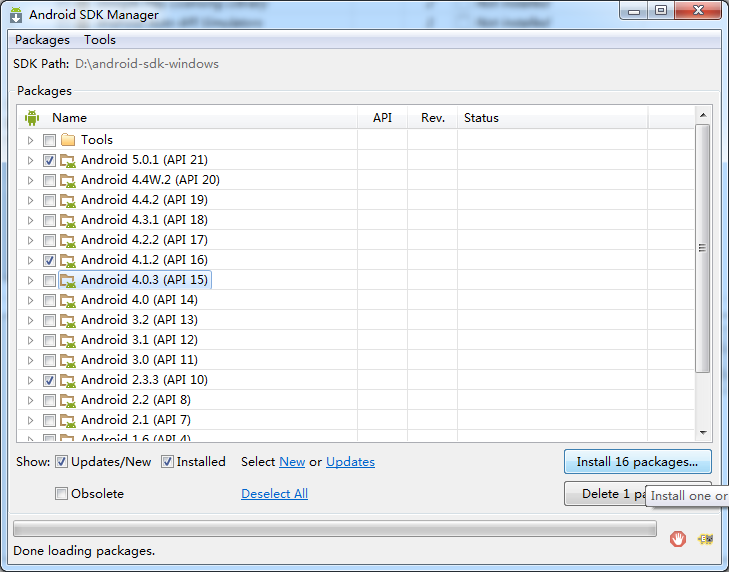Click the Install 16 packages button

(637, 462)
